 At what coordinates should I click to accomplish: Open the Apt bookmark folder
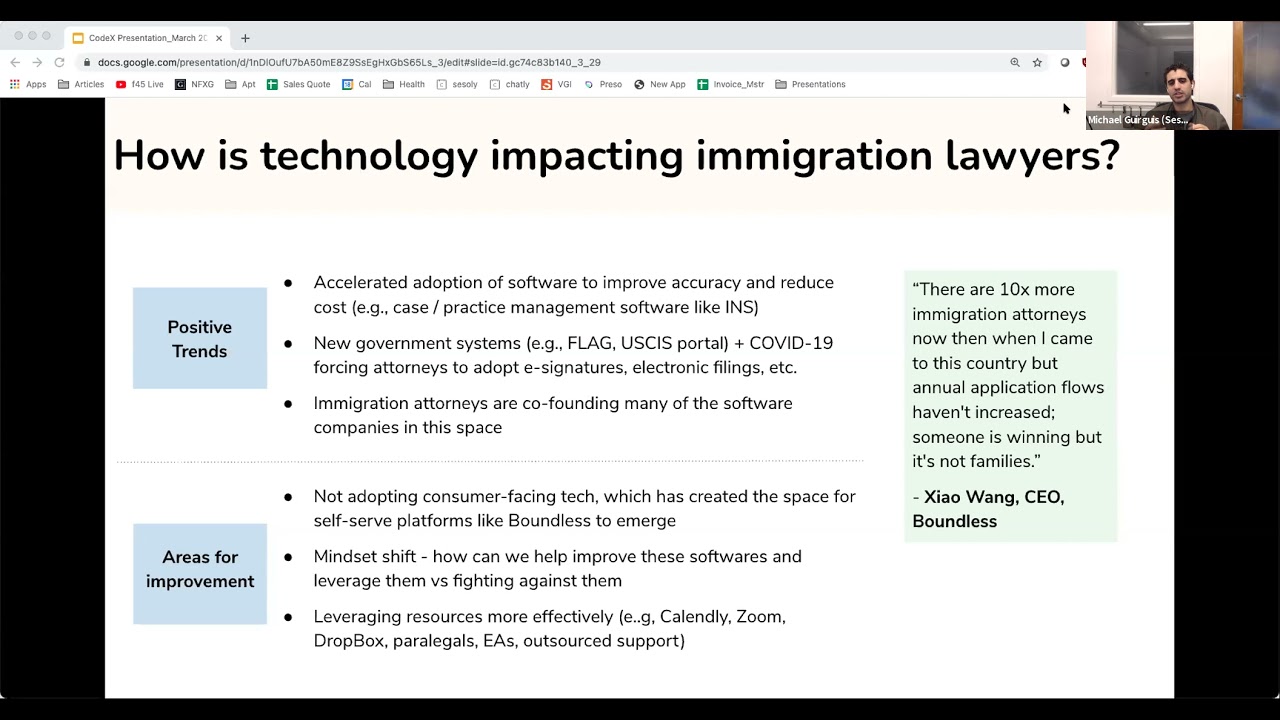240,84
